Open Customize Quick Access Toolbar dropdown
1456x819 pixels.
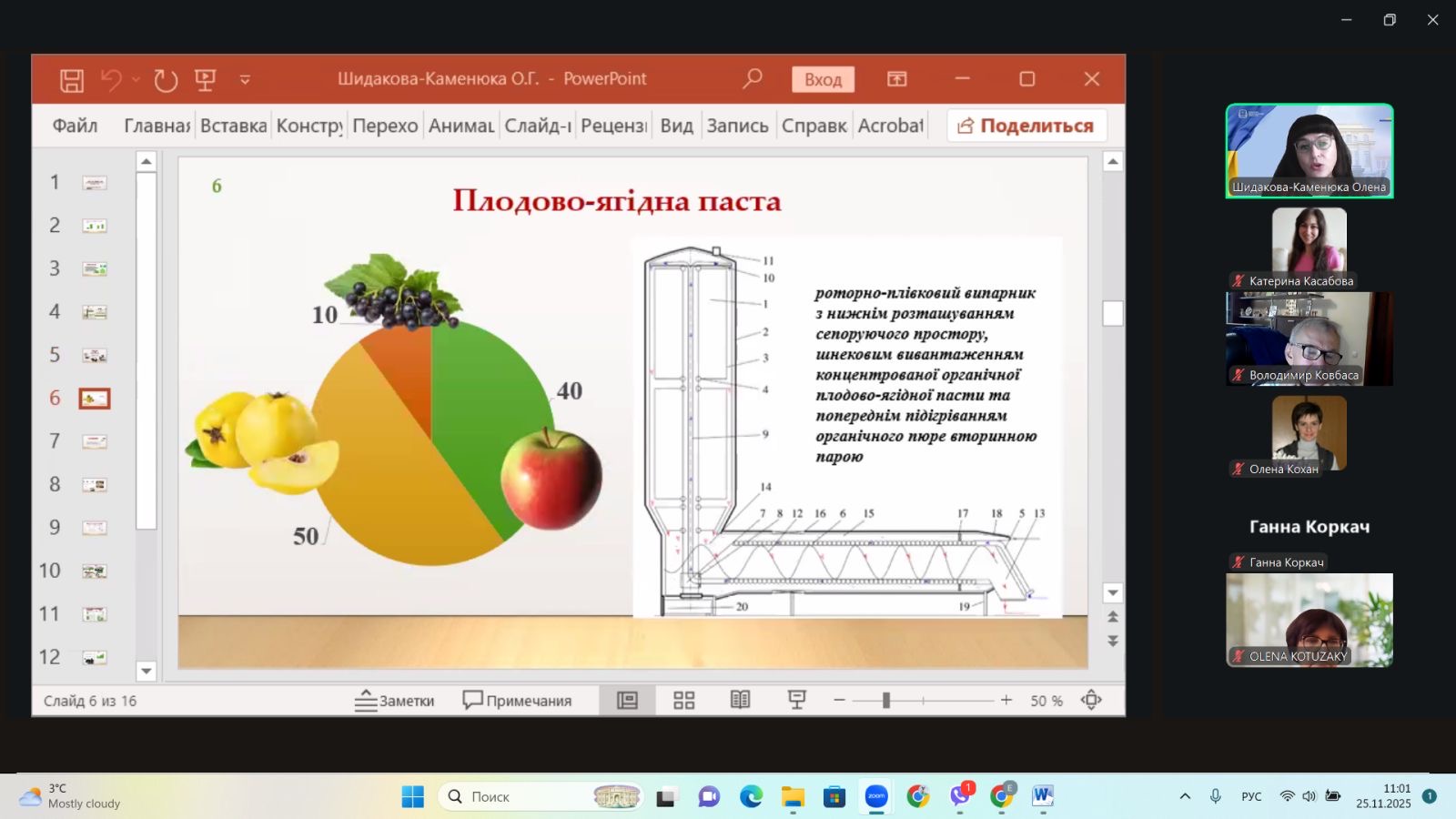coord(245,80)
